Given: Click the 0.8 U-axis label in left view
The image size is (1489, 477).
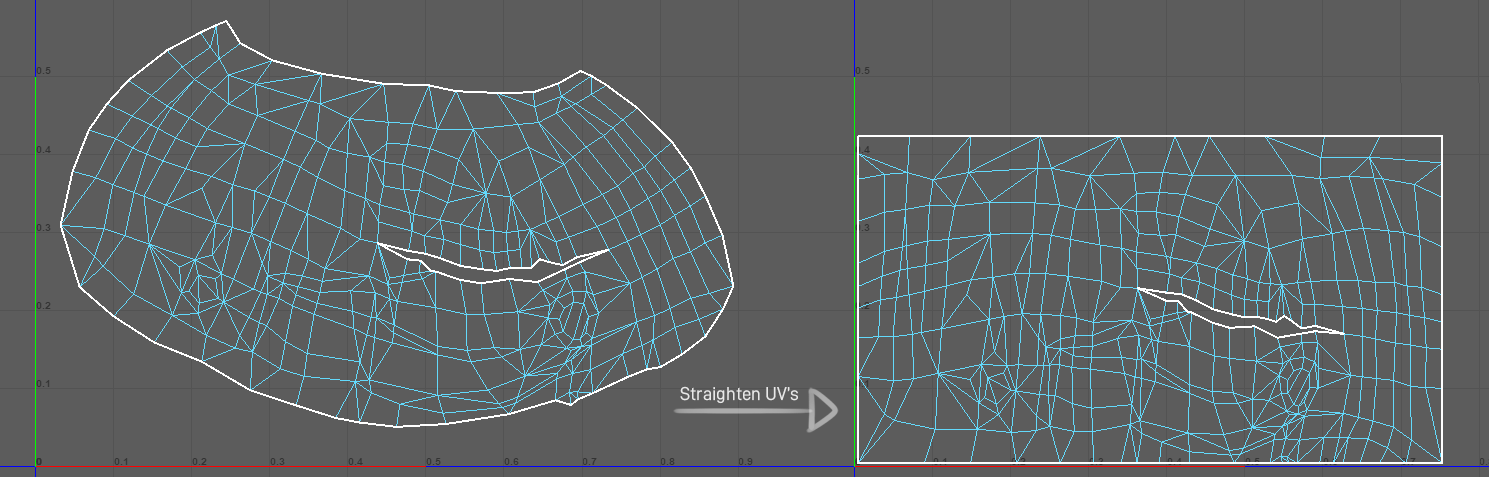Looking at the screenshot, I should (x=667, y=462).
